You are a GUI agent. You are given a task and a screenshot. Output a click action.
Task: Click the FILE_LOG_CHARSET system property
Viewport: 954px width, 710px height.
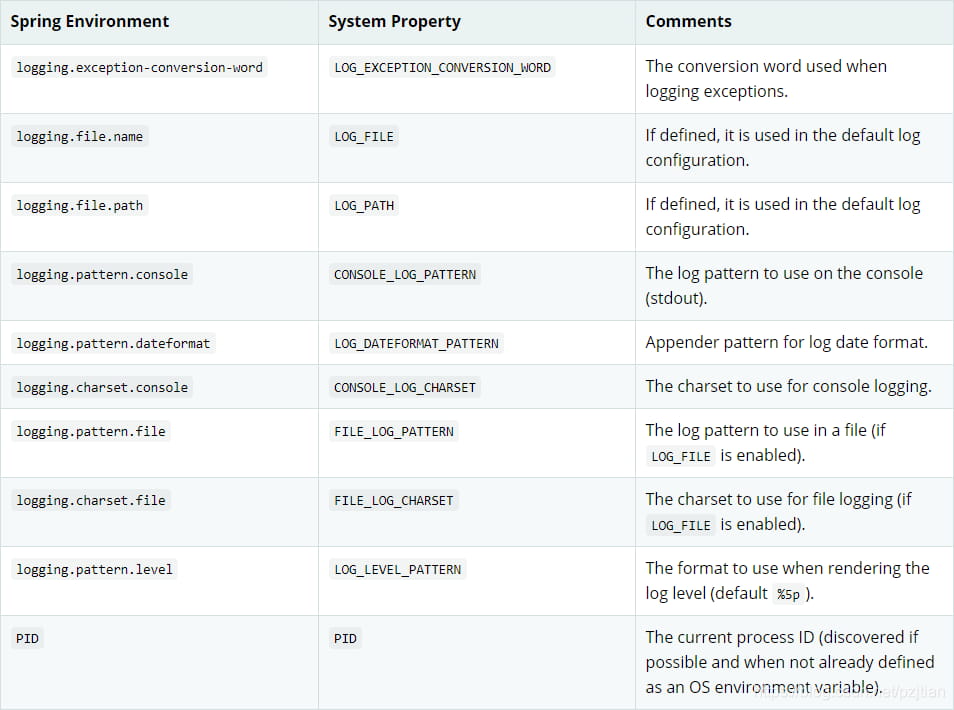[x=394, y=500]
